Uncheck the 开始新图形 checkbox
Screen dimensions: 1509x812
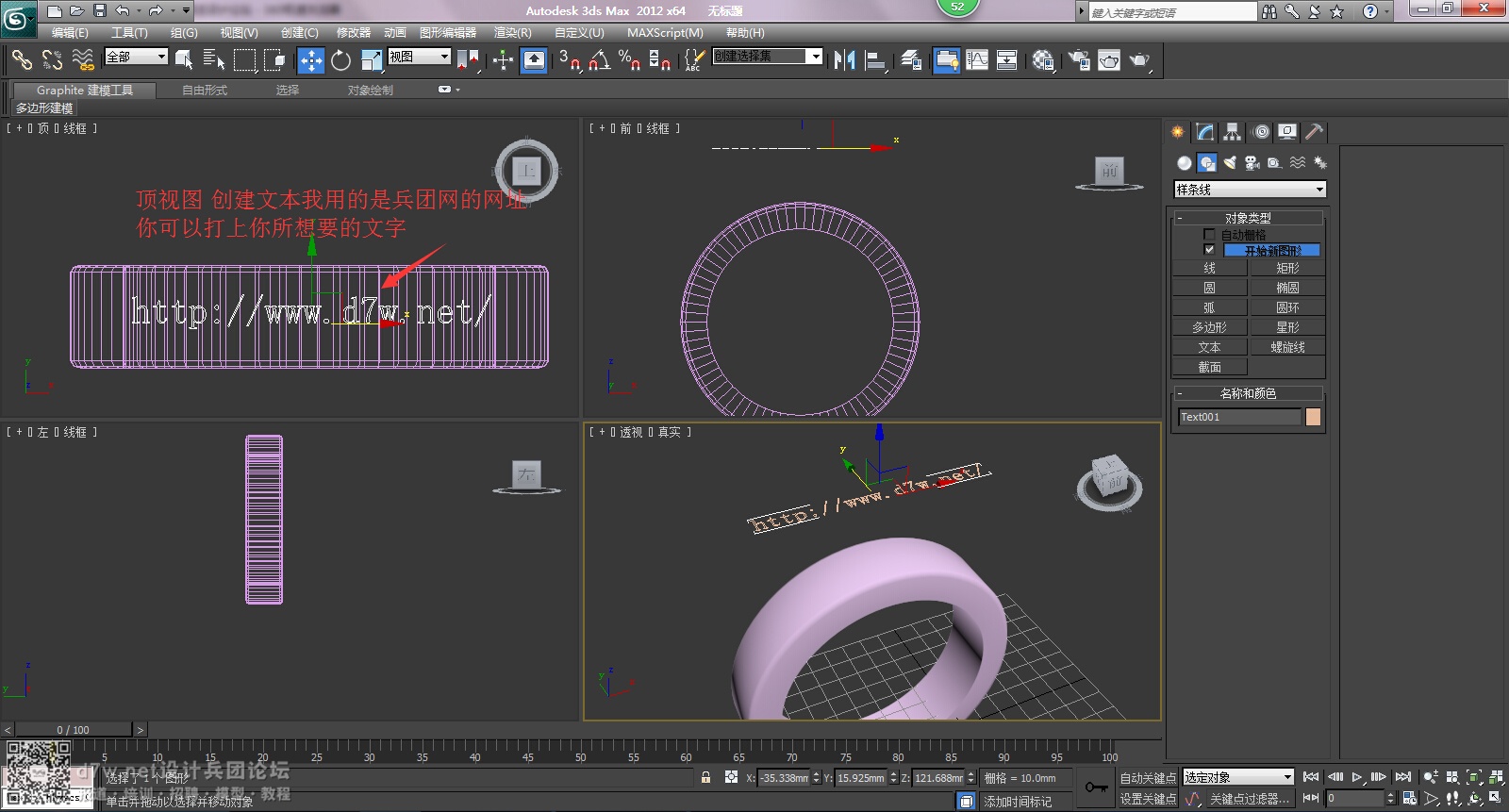(1209, 249)
